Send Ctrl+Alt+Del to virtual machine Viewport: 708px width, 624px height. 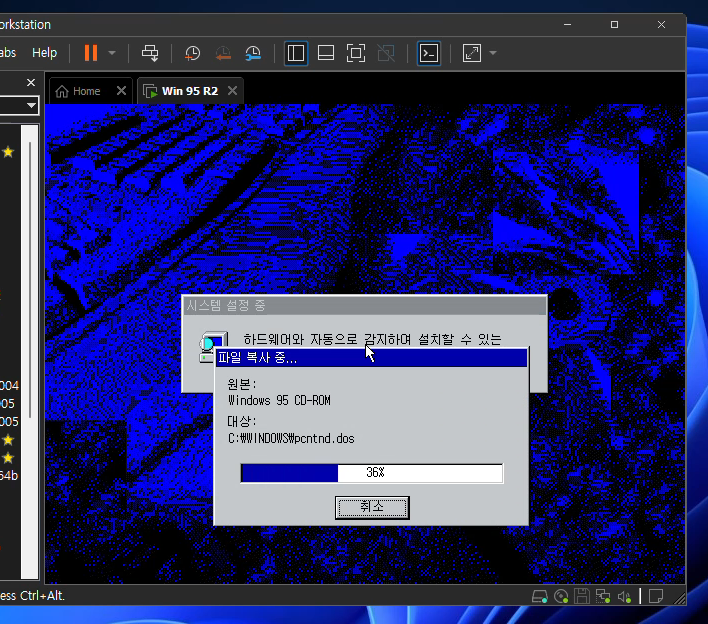coord(150,53)
